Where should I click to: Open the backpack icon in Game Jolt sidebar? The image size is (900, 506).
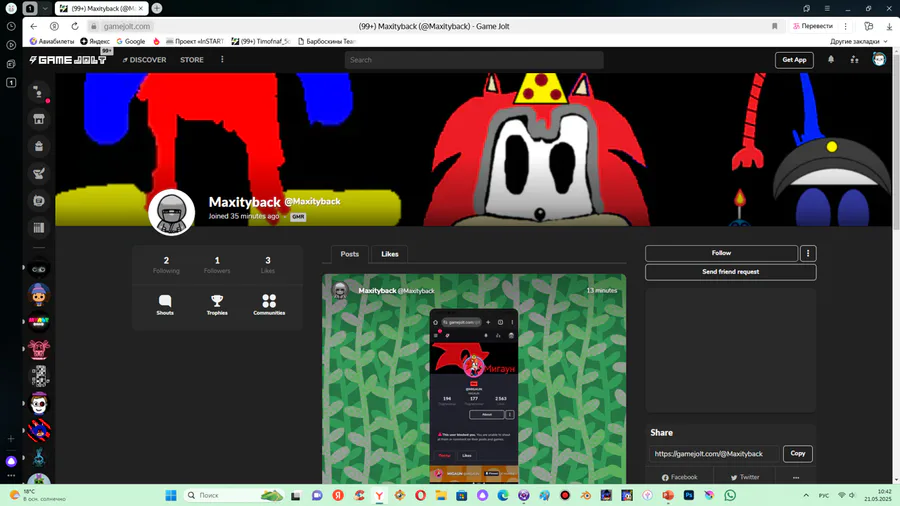click(x=38, y=146)
